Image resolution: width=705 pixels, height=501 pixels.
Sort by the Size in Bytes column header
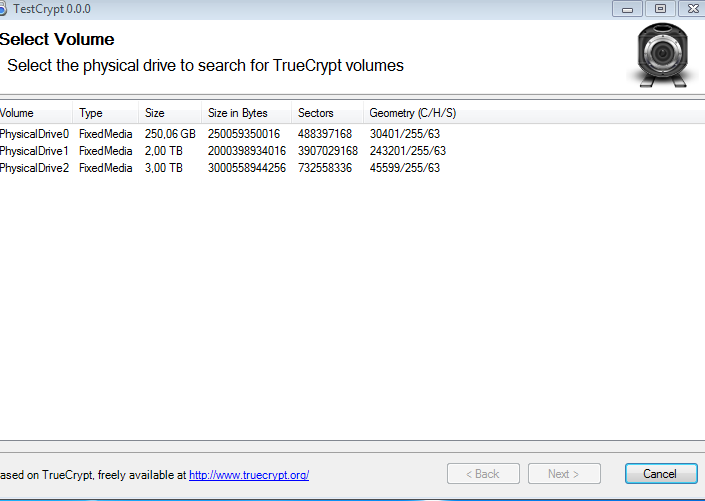(x=246, y=113)
